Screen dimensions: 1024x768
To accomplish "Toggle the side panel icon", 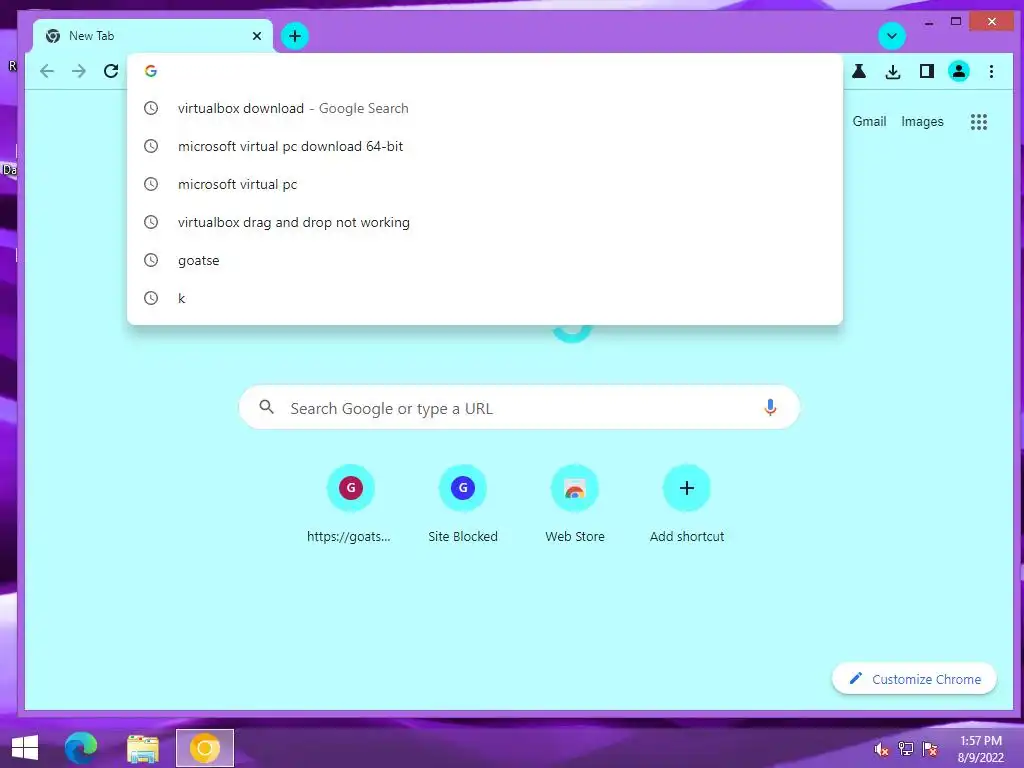I will [926, 71].
